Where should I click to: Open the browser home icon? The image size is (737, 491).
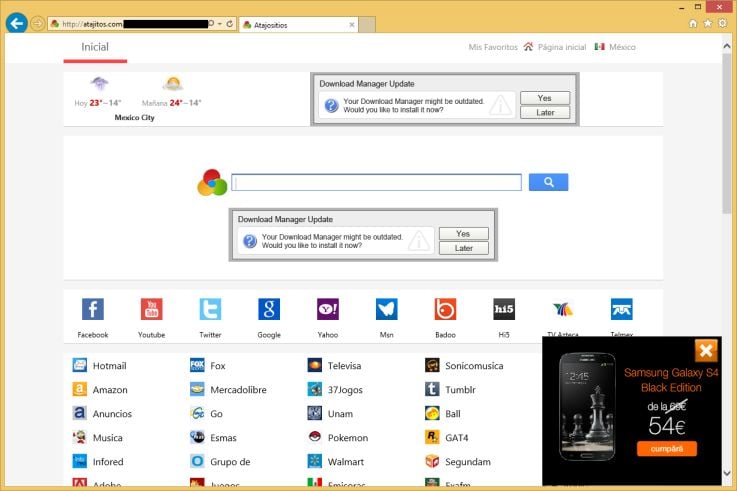pyautogui.click(x=693, y=23)
